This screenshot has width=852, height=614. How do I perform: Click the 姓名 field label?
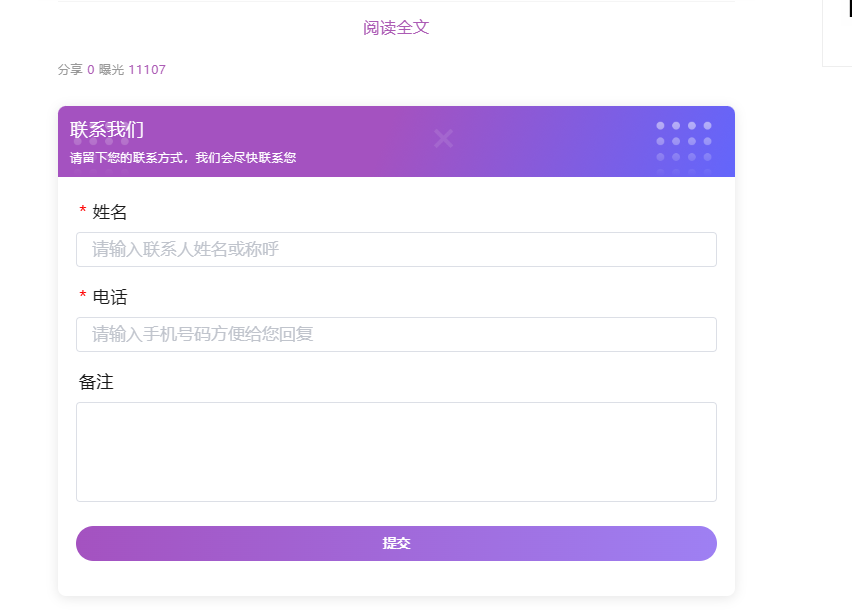point(109,212)
